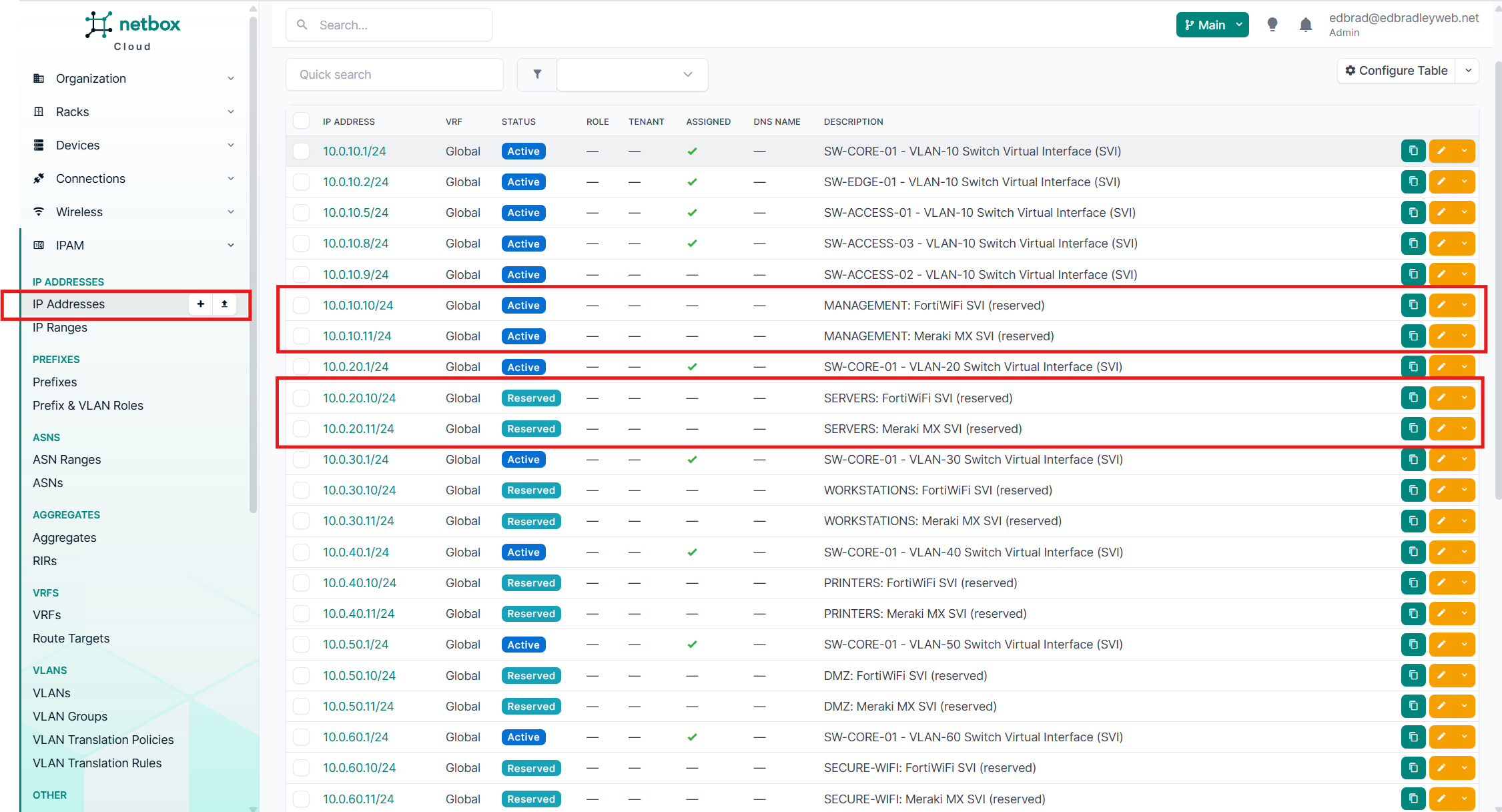
Task: Open the 10.0.50.1/24 IP address link
Action: (x=356, y=645)
